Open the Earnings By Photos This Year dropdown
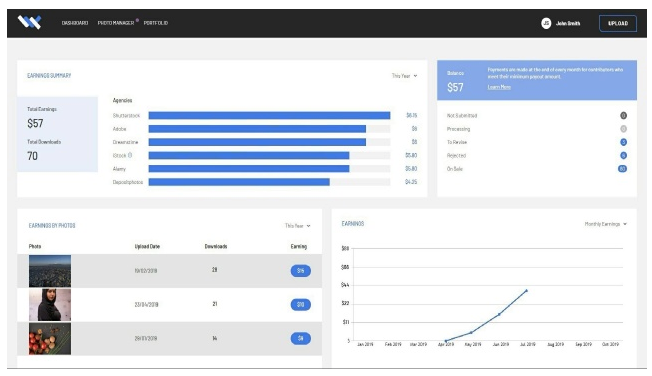 tap(298, 226)
